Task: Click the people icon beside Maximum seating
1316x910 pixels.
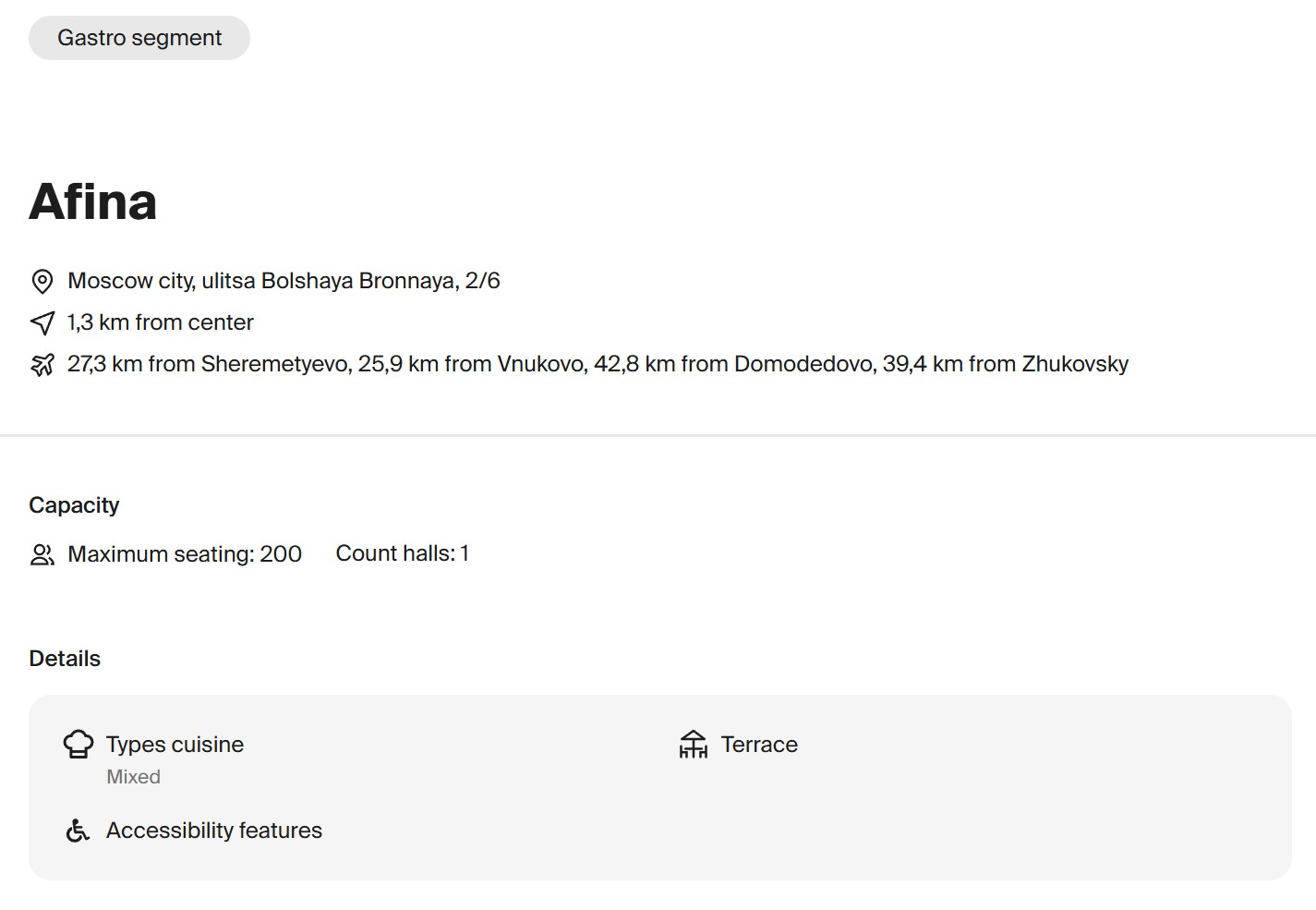Action: click(x=42, y=554)
